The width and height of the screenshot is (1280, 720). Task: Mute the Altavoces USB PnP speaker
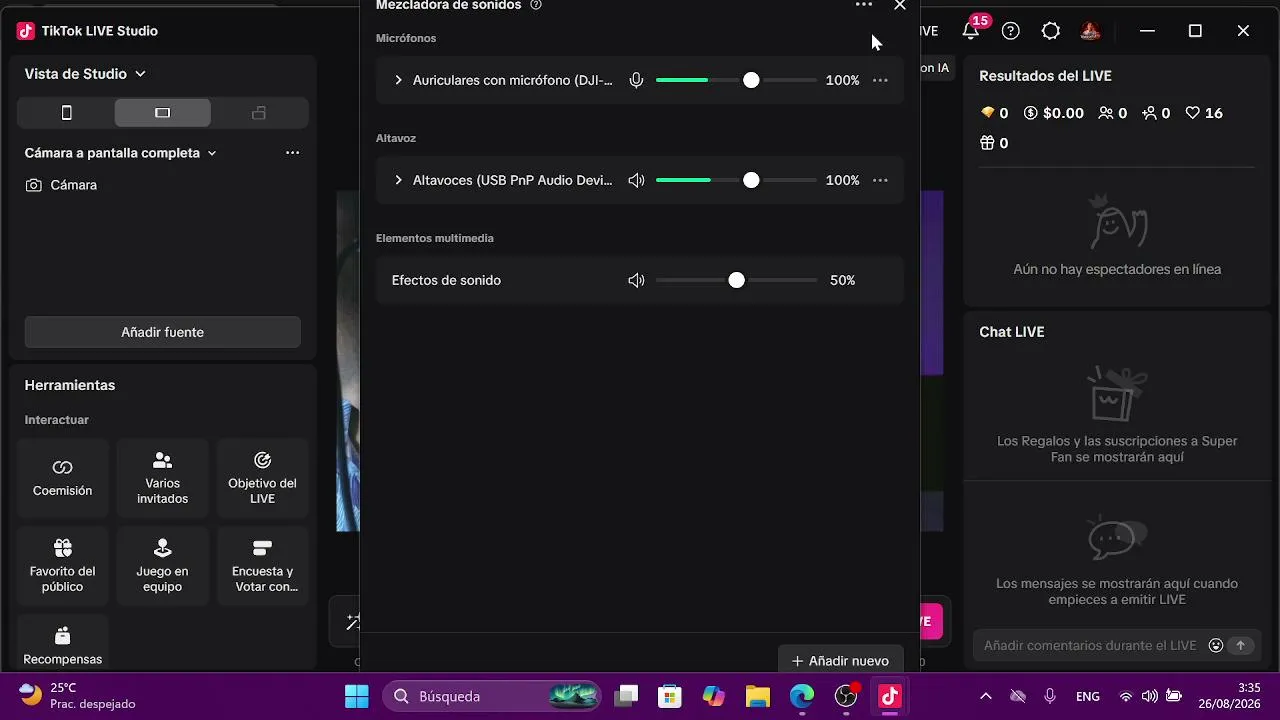tap(636, 180)
